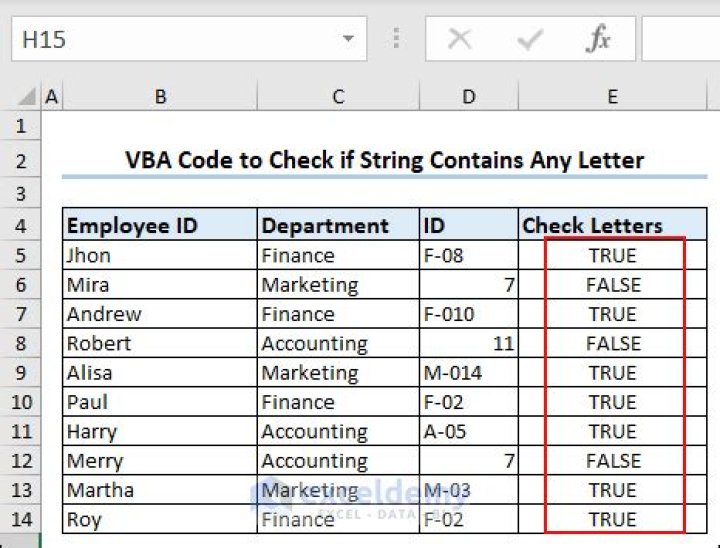Click the Name Box showing H15
Screen dimensions: 720x548
[170, 40]
